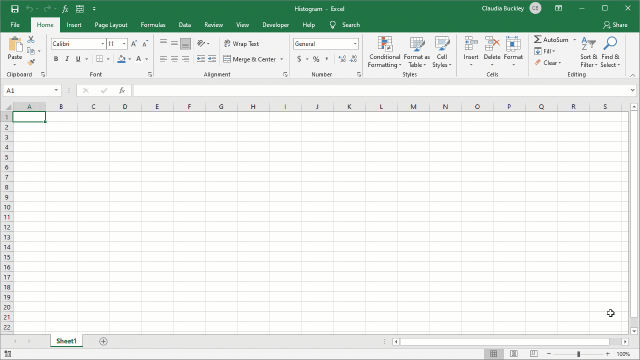Click Merge & Center
The width and height of the screenshot is (640, 360).
click(249, 59)
